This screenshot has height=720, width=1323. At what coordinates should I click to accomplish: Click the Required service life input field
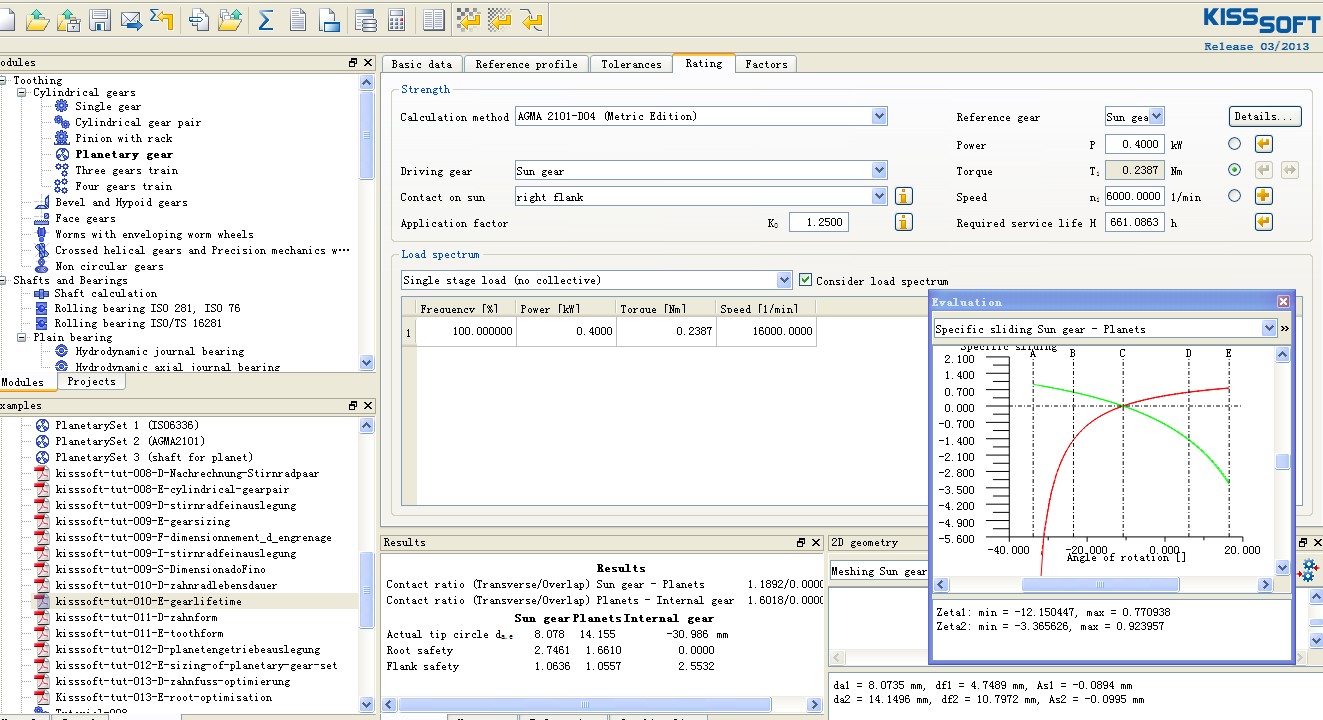(1135, 222)
